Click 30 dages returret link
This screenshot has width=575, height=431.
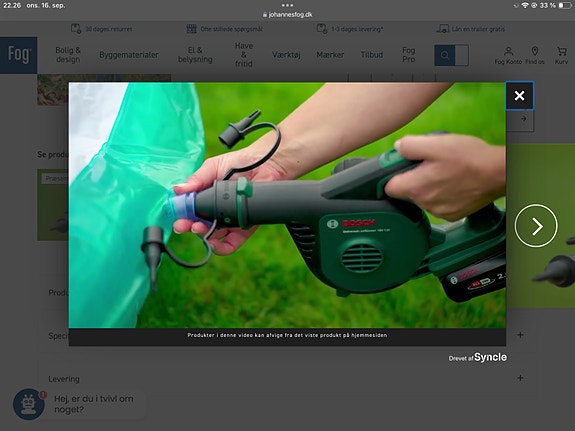(x=102, y=29)
